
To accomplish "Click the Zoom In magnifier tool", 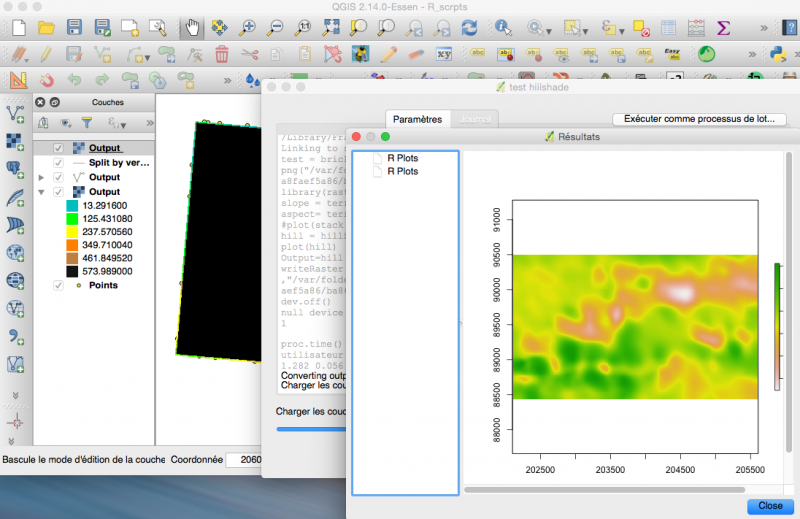I will pos(247,28).
